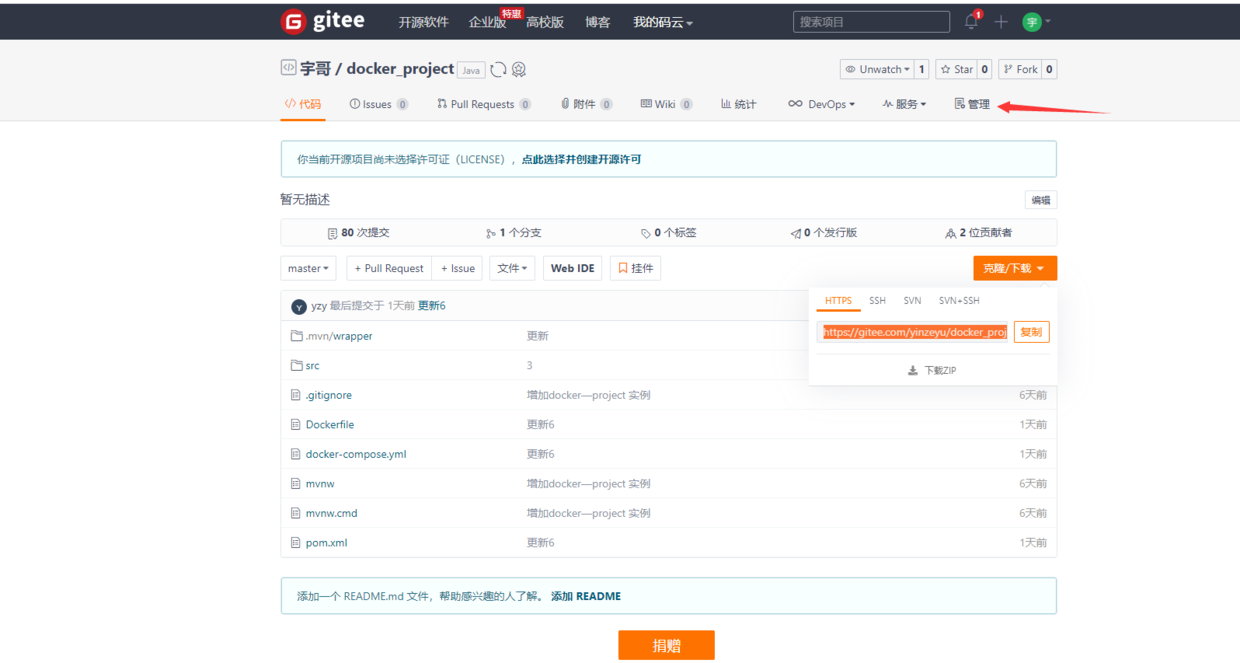Open the docker_project repository link
This screenshot has height=663, width=1240.
(x=400, y=69)
